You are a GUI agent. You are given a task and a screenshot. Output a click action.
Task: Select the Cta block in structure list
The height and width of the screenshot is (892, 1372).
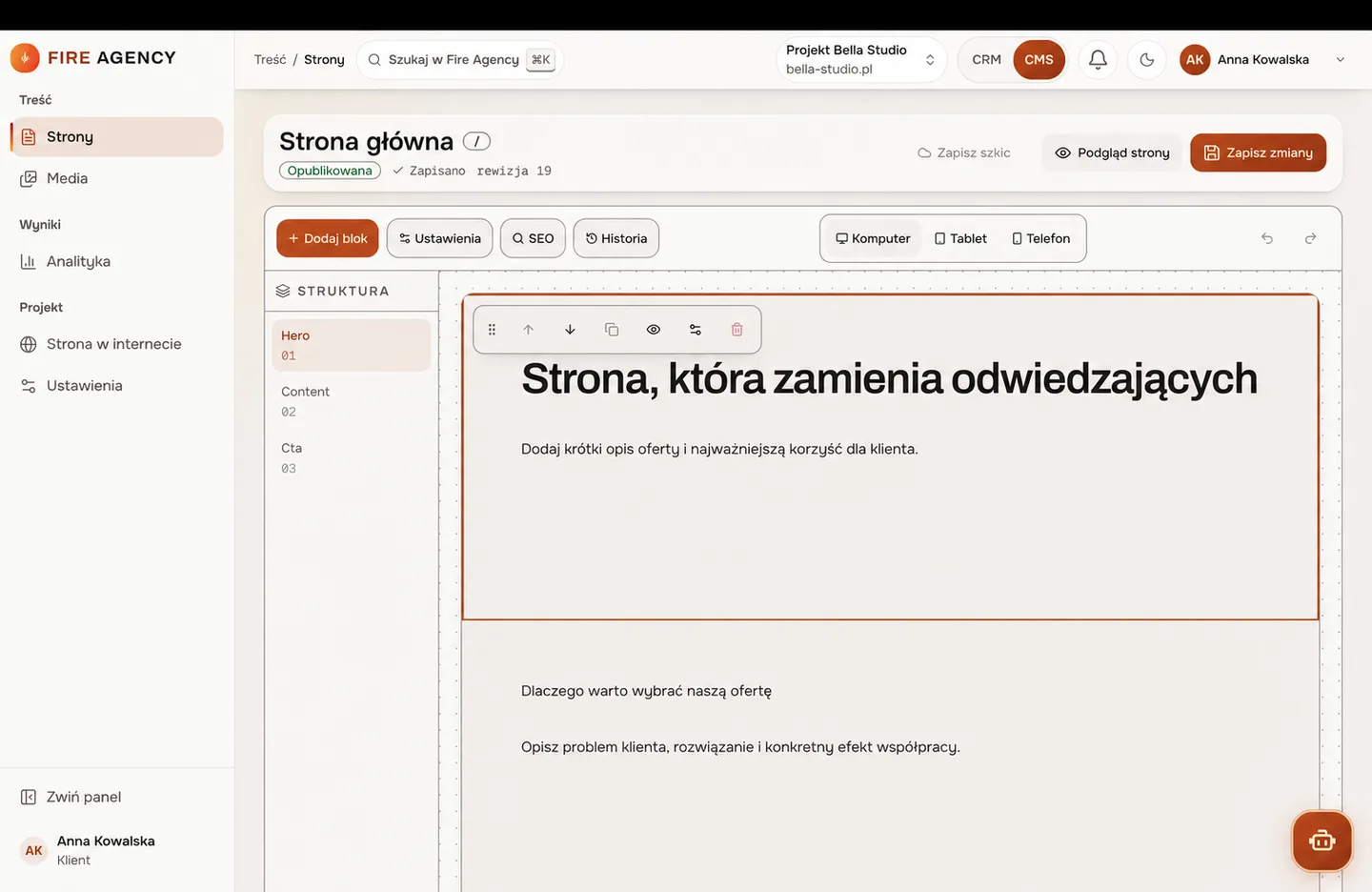coord(352,457)
